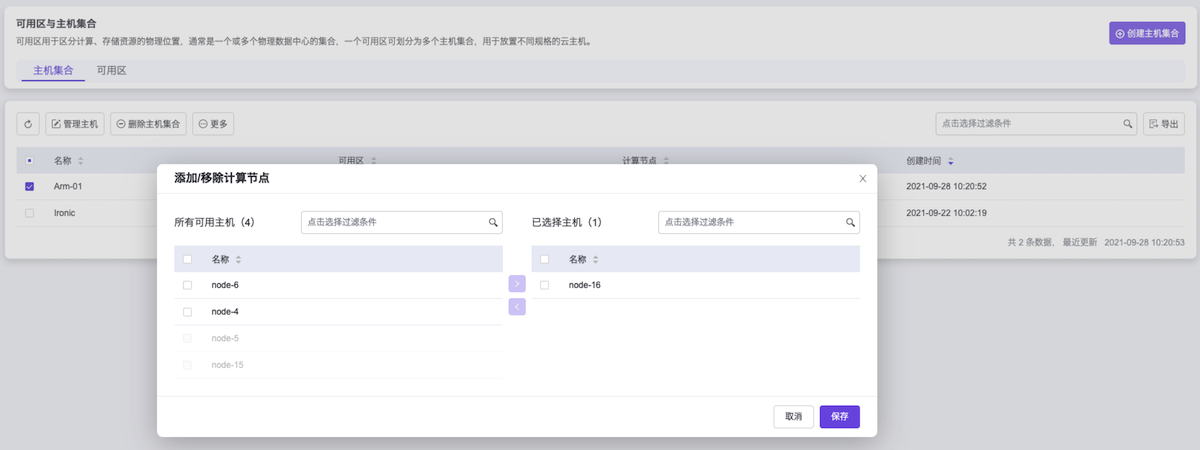The width and height of the screenshot is (1200, 450).
Task: Switch to the 可用区 tab
Action: click(111, 71)
